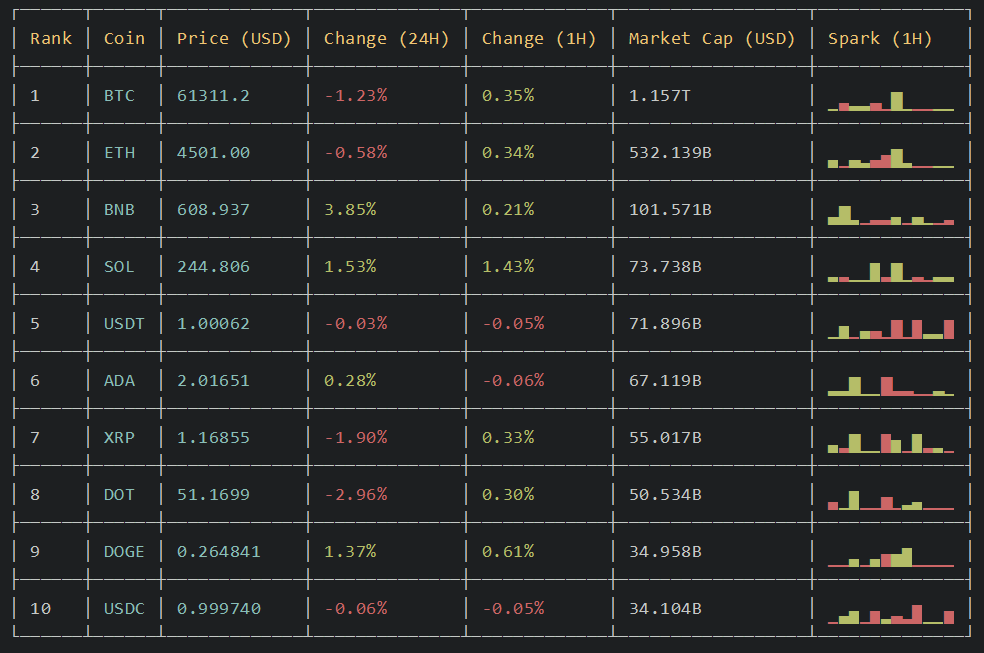Click the DOT price 51.1699
The width and height of the screenshot is (984, 653).
point(213,495)
